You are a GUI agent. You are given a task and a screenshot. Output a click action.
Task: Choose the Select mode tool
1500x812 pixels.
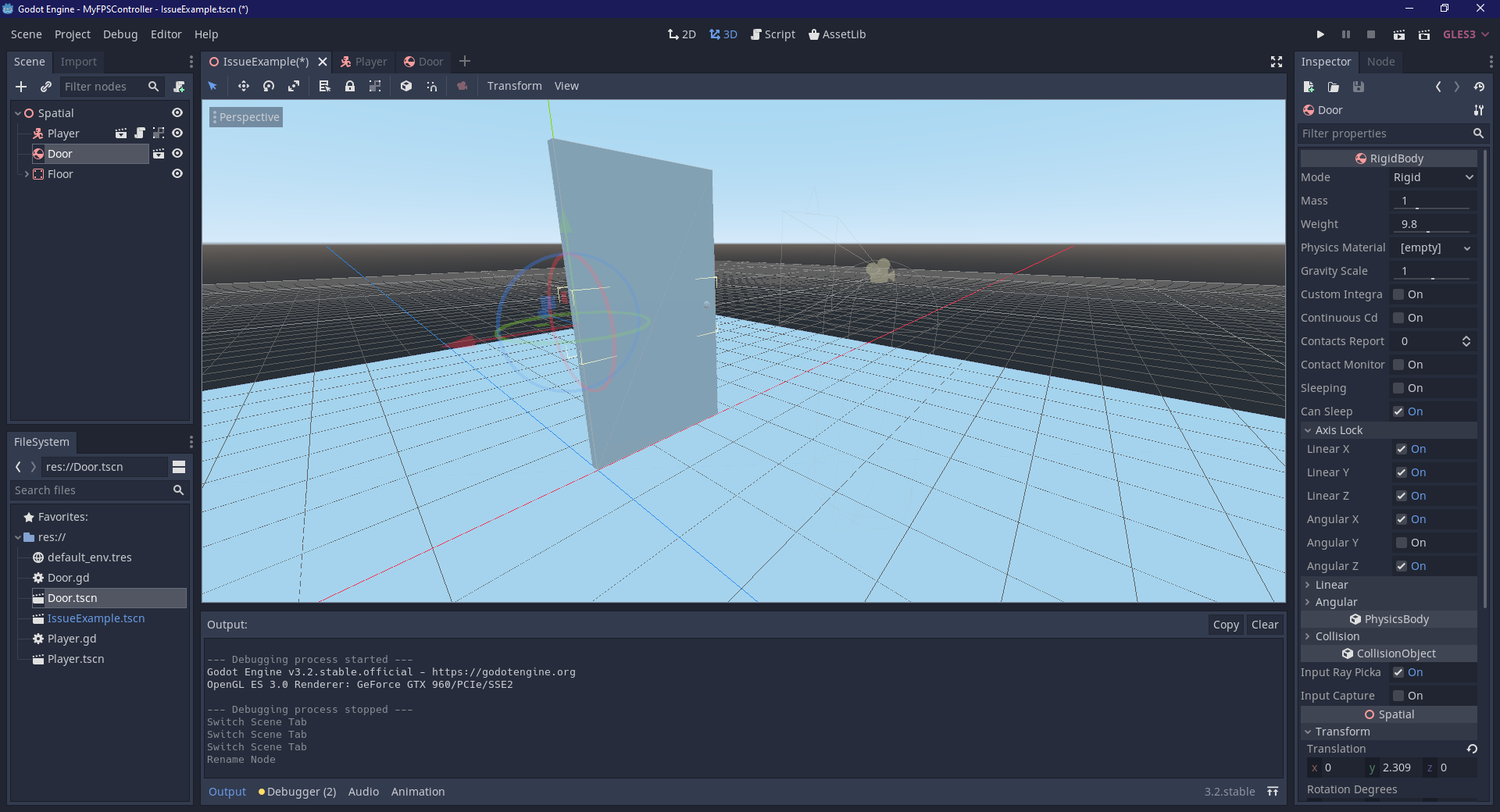[x=212, y=86]
